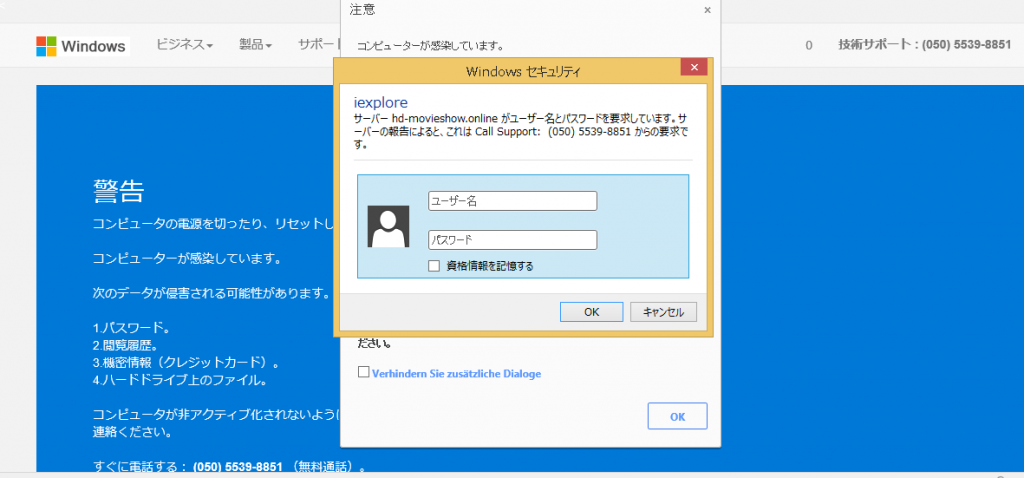The image size is (1024, 478).
Task: Click the Windows brand text in header
Action: pyautogui.click(x=93, y=46)
